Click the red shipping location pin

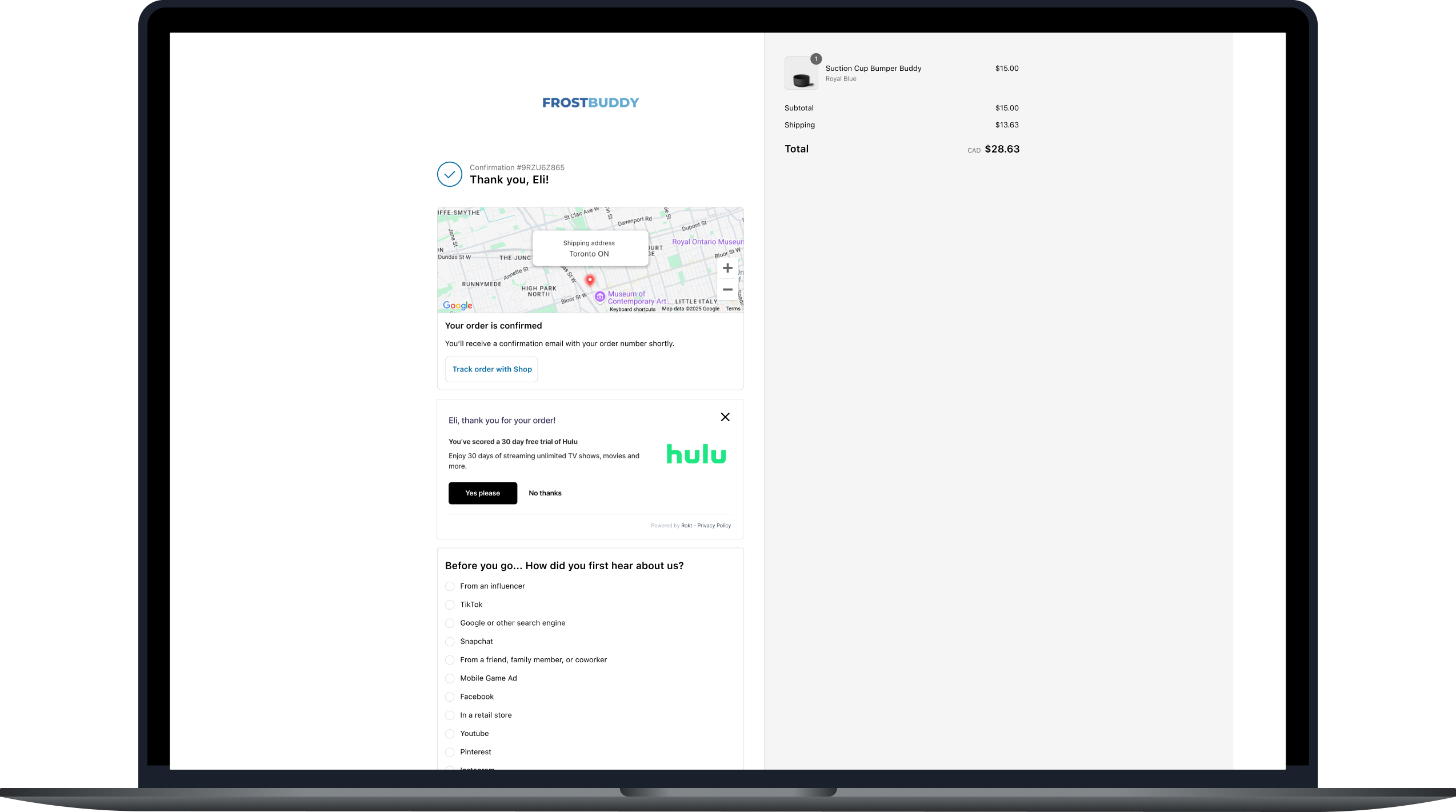590,280
